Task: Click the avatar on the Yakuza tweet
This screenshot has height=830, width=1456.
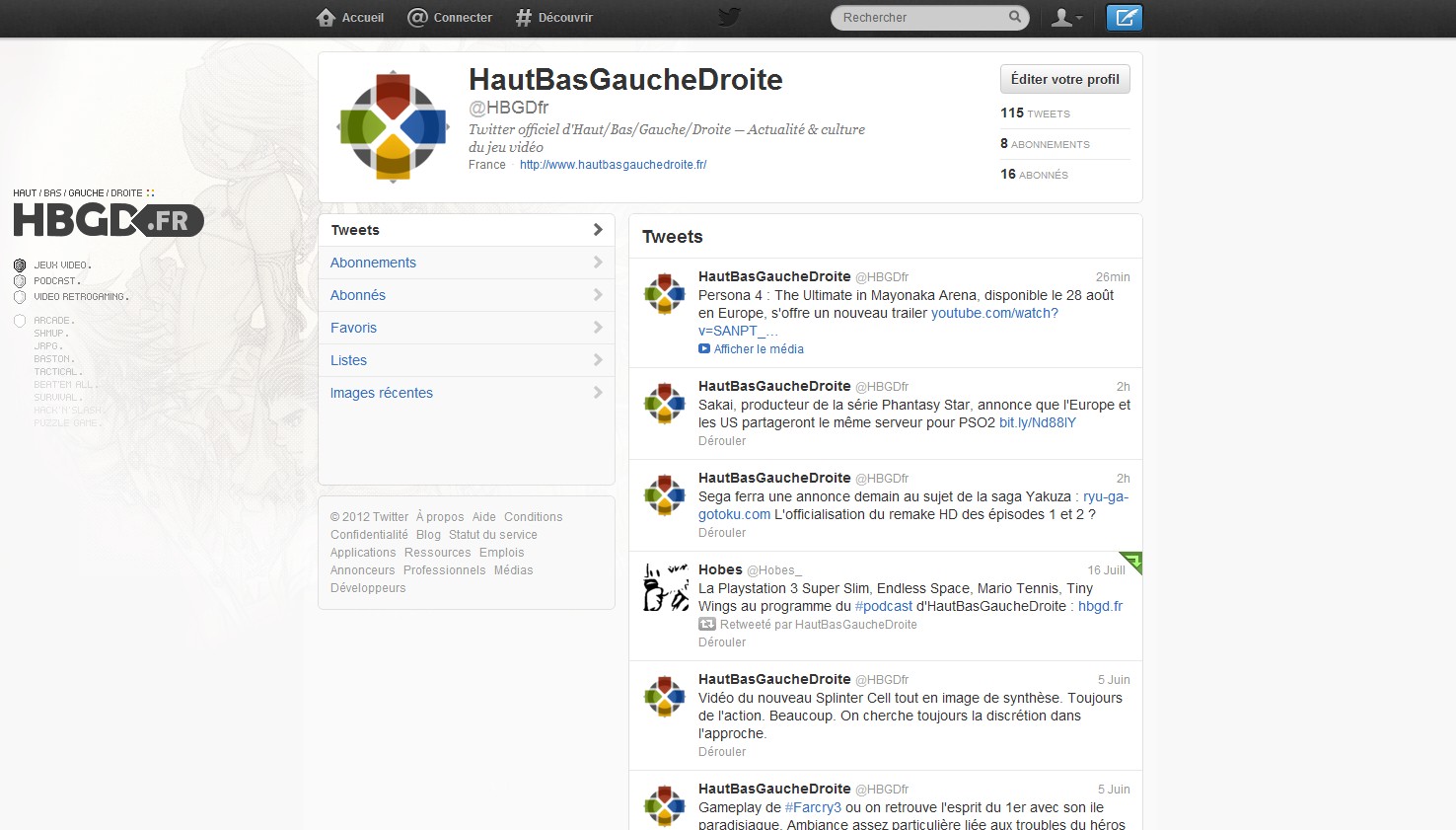Action: (664, 494)
